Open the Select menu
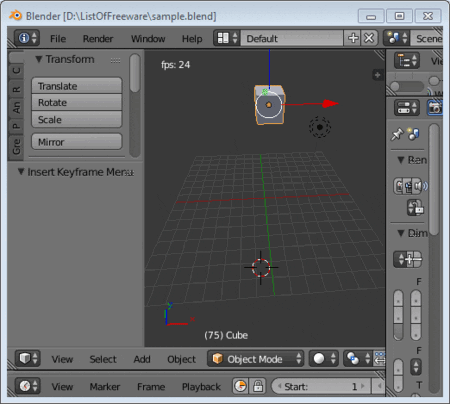This screenshot has width=450, height=404. point(103,359)
